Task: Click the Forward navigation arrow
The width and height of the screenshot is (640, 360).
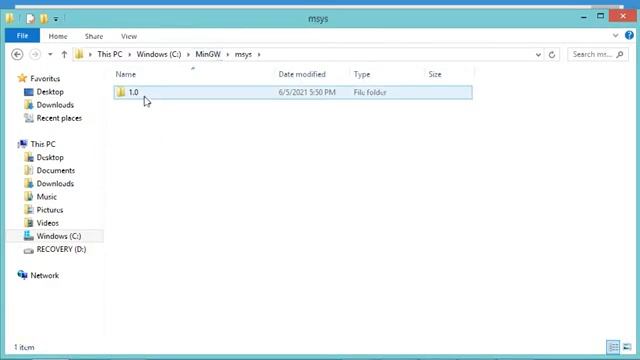Action: [x=35, y=54]
